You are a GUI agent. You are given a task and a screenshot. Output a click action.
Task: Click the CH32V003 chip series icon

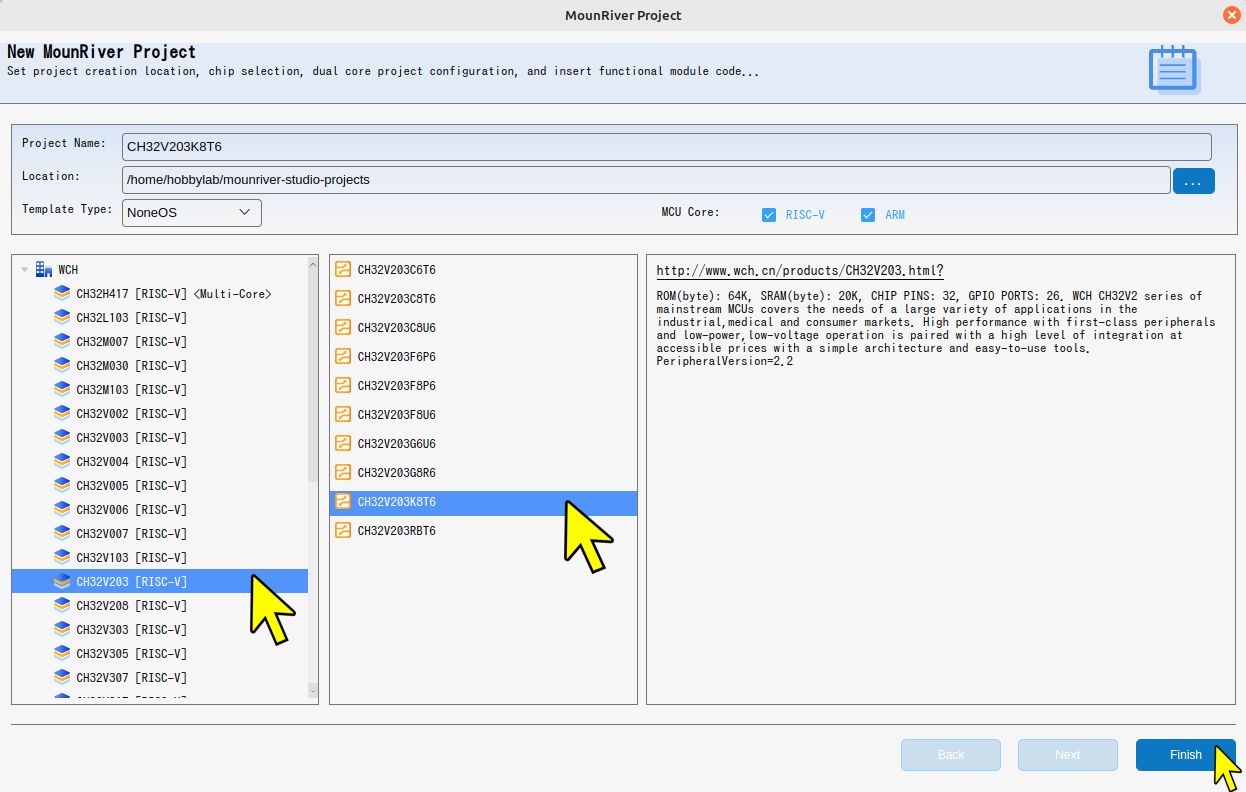coord(62,438)
